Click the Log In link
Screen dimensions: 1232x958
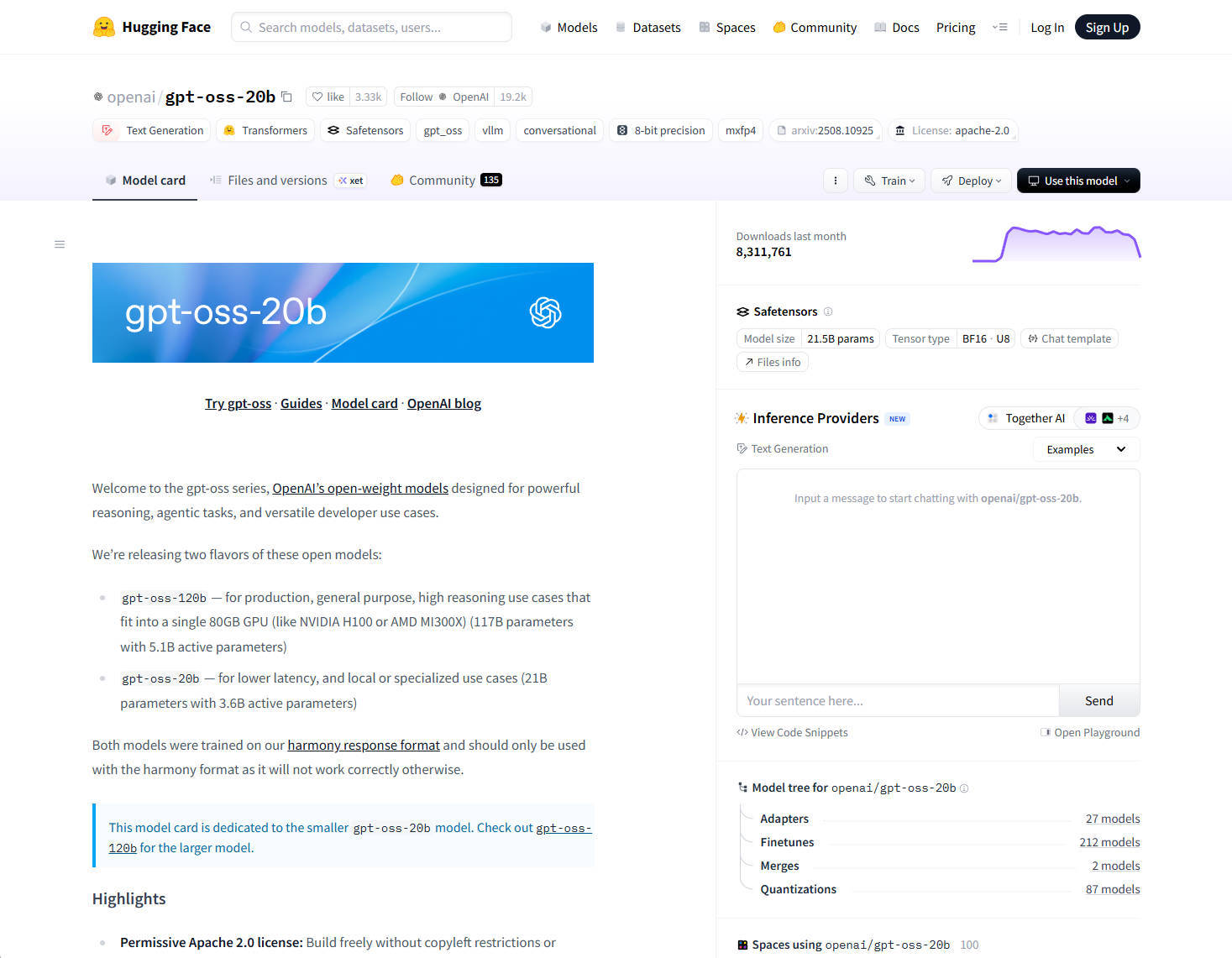1047,27
